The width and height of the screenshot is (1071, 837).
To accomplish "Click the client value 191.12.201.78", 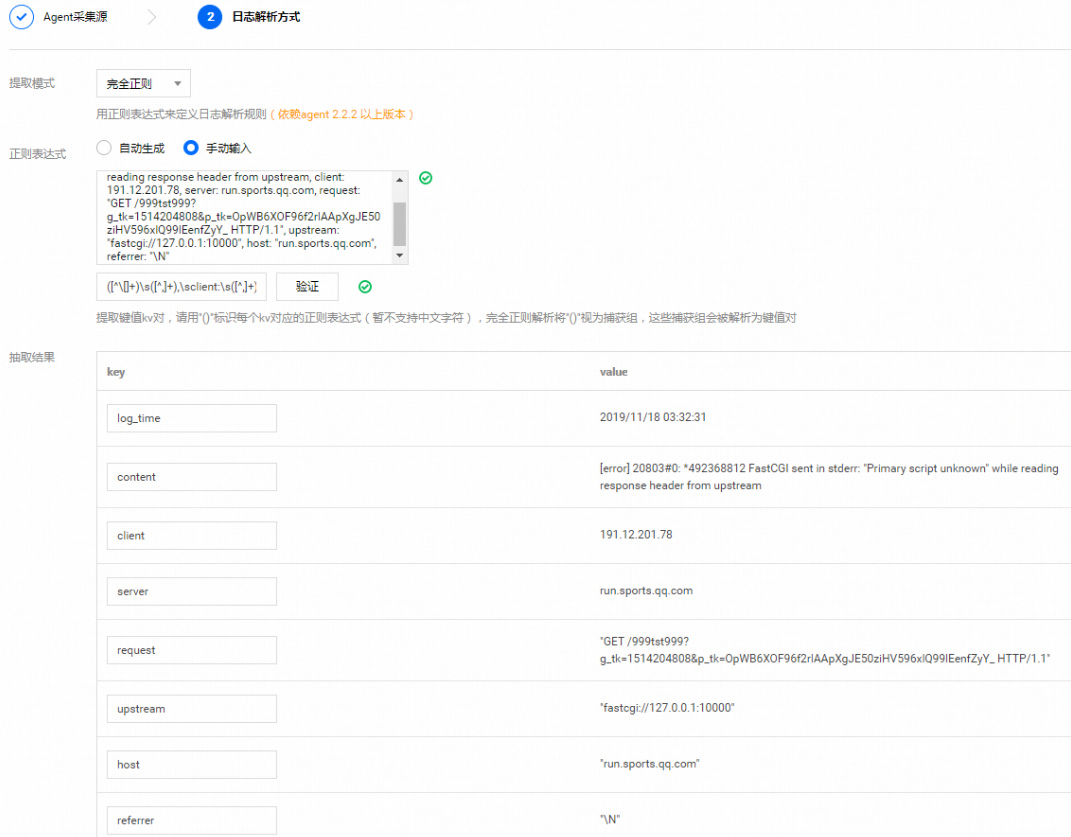I will tap(636, 534).
